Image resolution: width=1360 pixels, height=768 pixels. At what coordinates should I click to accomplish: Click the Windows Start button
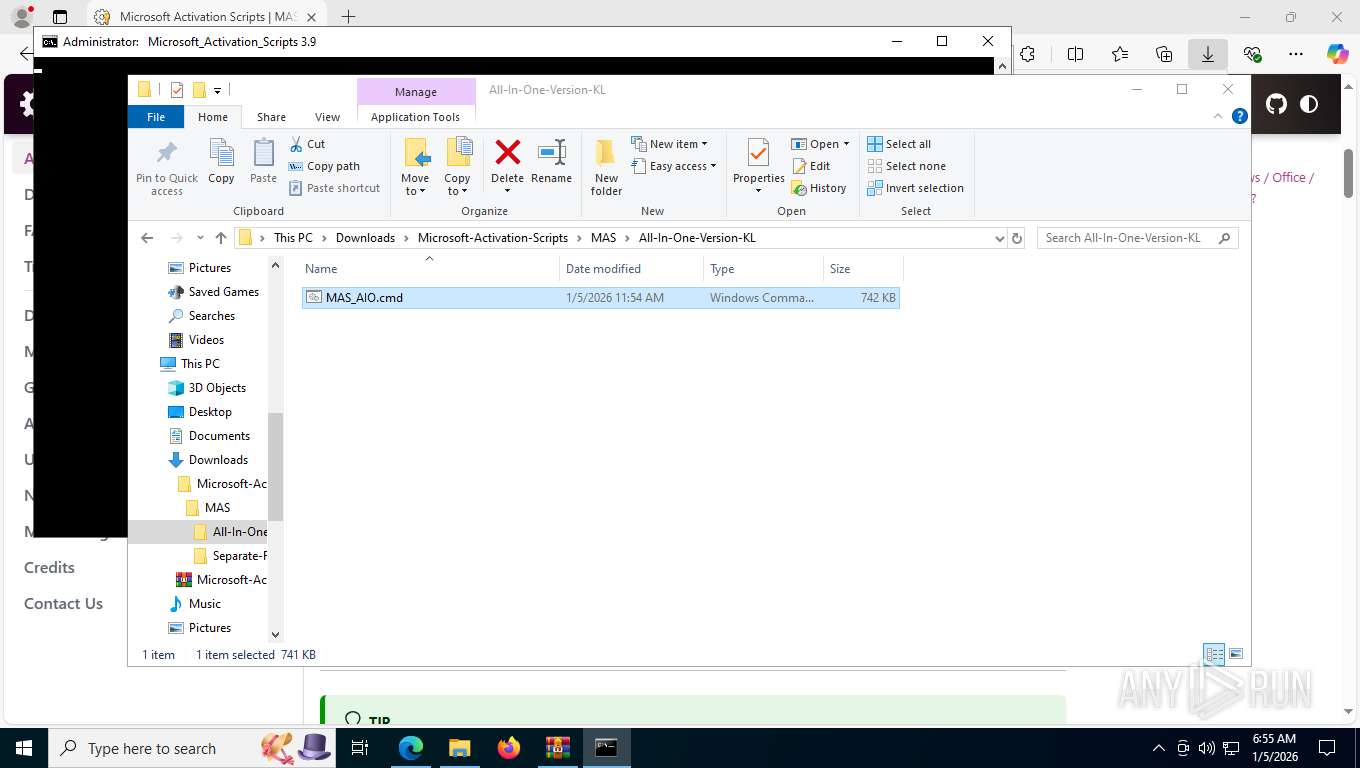(23, 748)
